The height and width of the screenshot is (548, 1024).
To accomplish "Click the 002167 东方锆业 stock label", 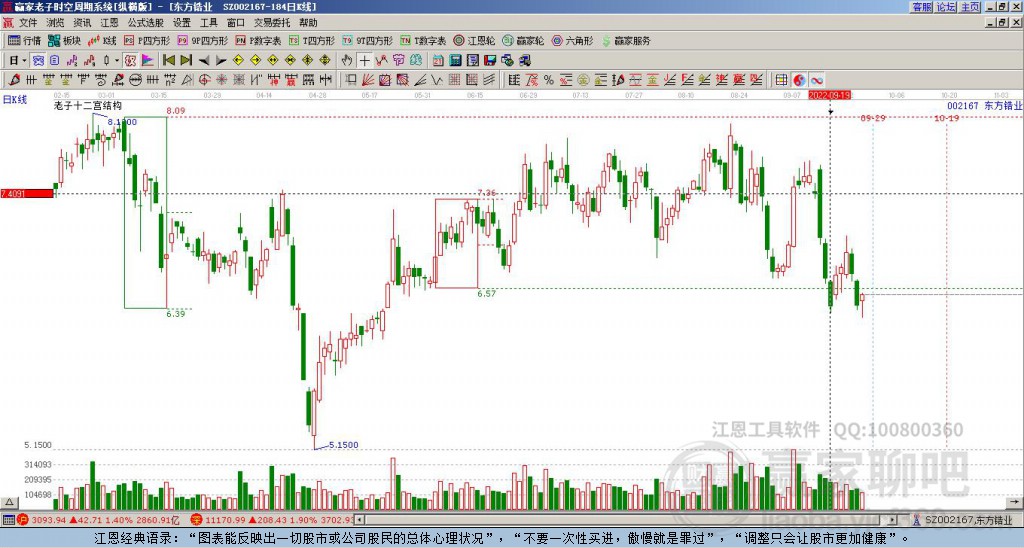I will pyautogui.click(x=984, y=105).
